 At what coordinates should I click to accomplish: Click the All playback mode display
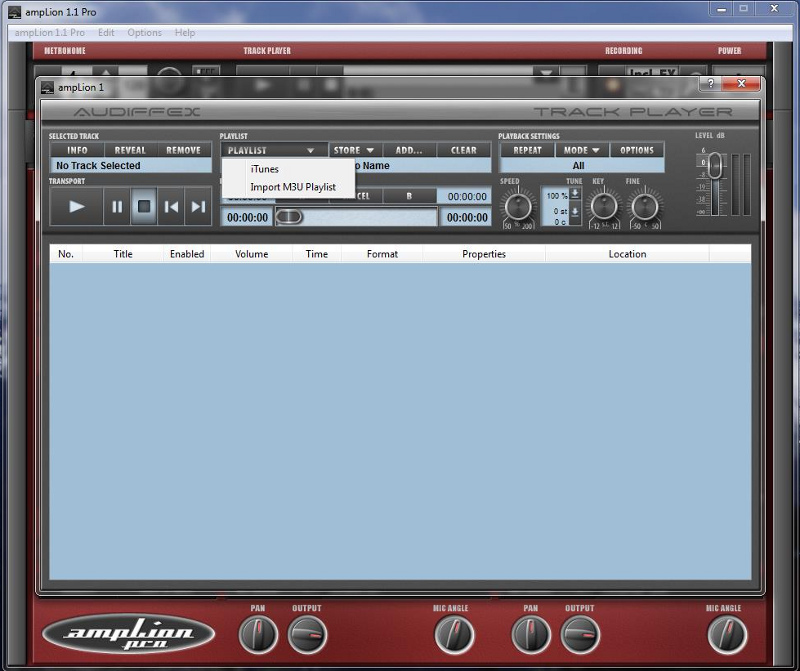point(582,165)
